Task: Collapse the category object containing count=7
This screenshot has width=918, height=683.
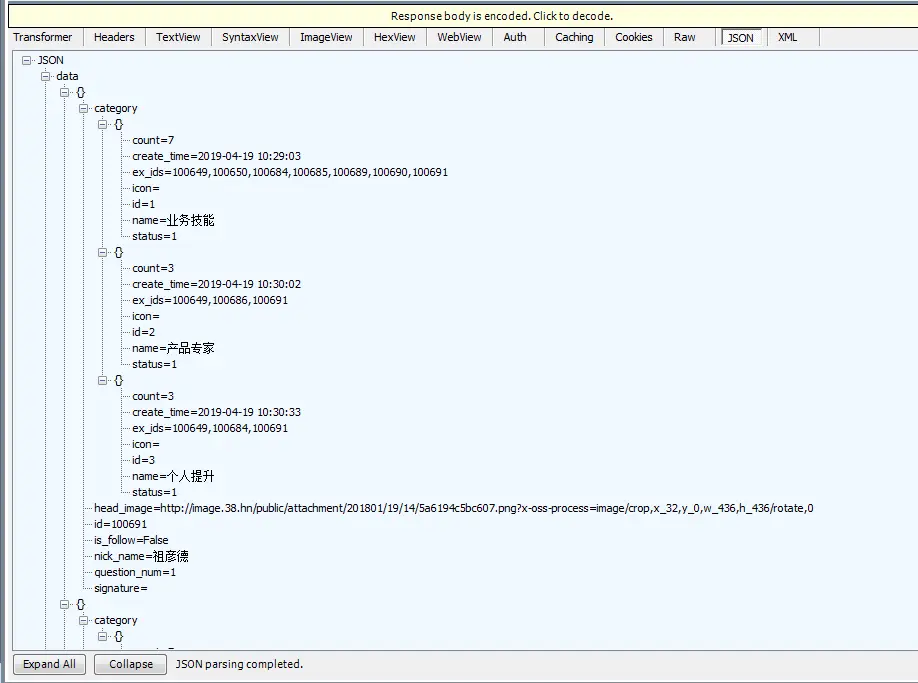Action: [102, 124]
